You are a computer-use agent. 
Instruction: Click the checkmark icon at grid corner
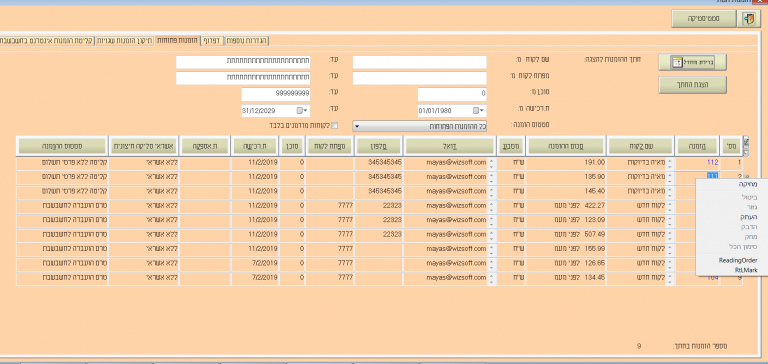[x=745, y=141]
